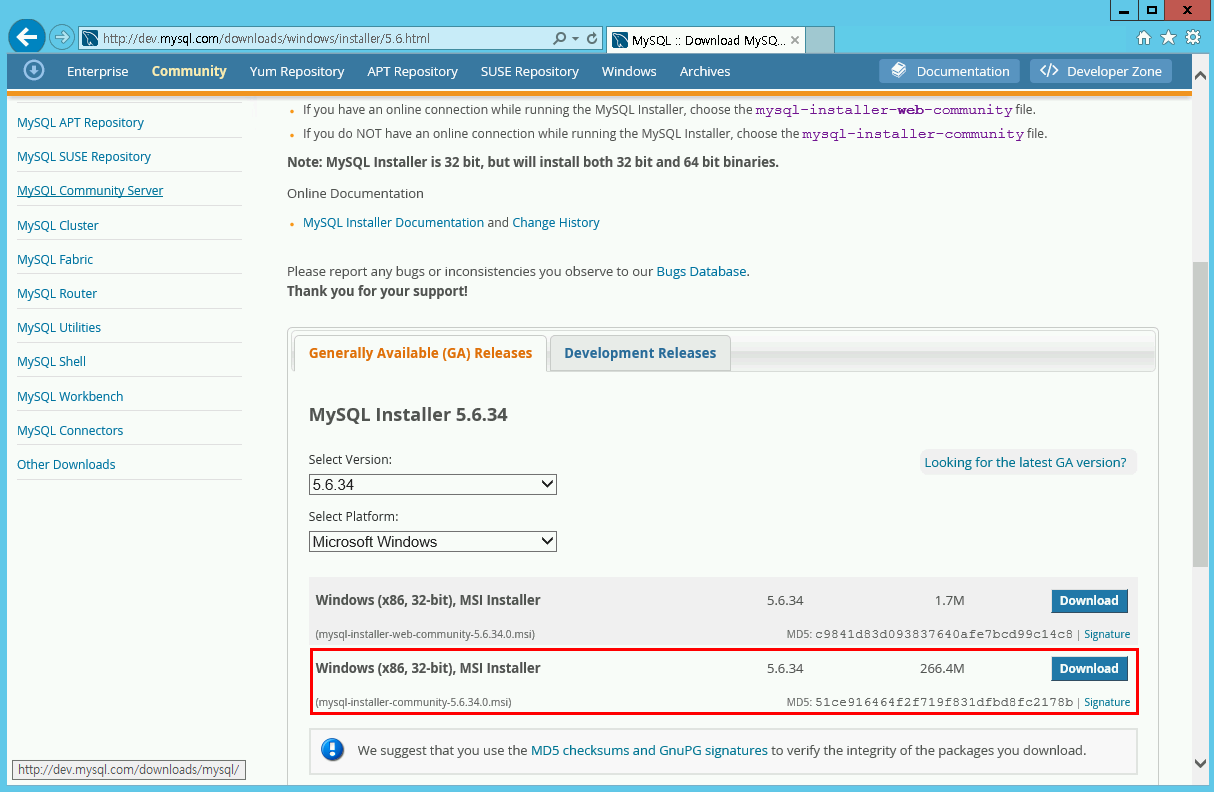Click the 266.4M file size value
Screen dimensions: 1214x792
[x=942, y=669]
